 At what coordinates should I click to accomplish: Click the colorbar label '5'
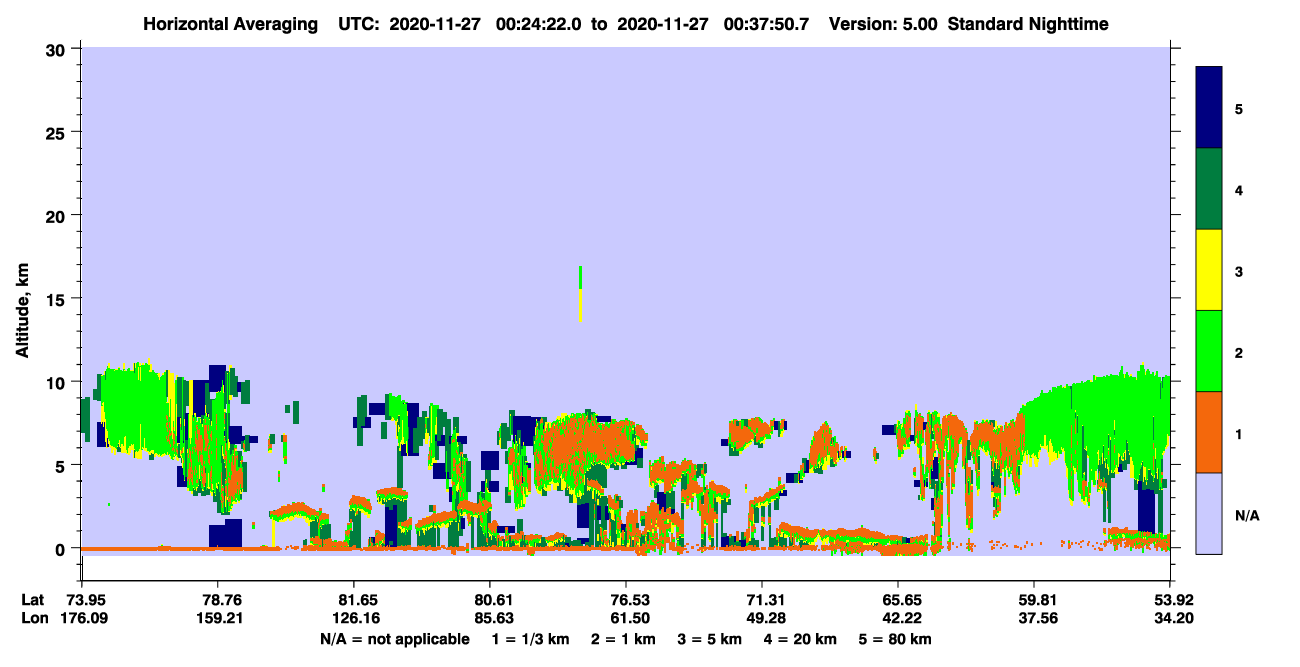pyautogui.click(x=1238, y=108)
